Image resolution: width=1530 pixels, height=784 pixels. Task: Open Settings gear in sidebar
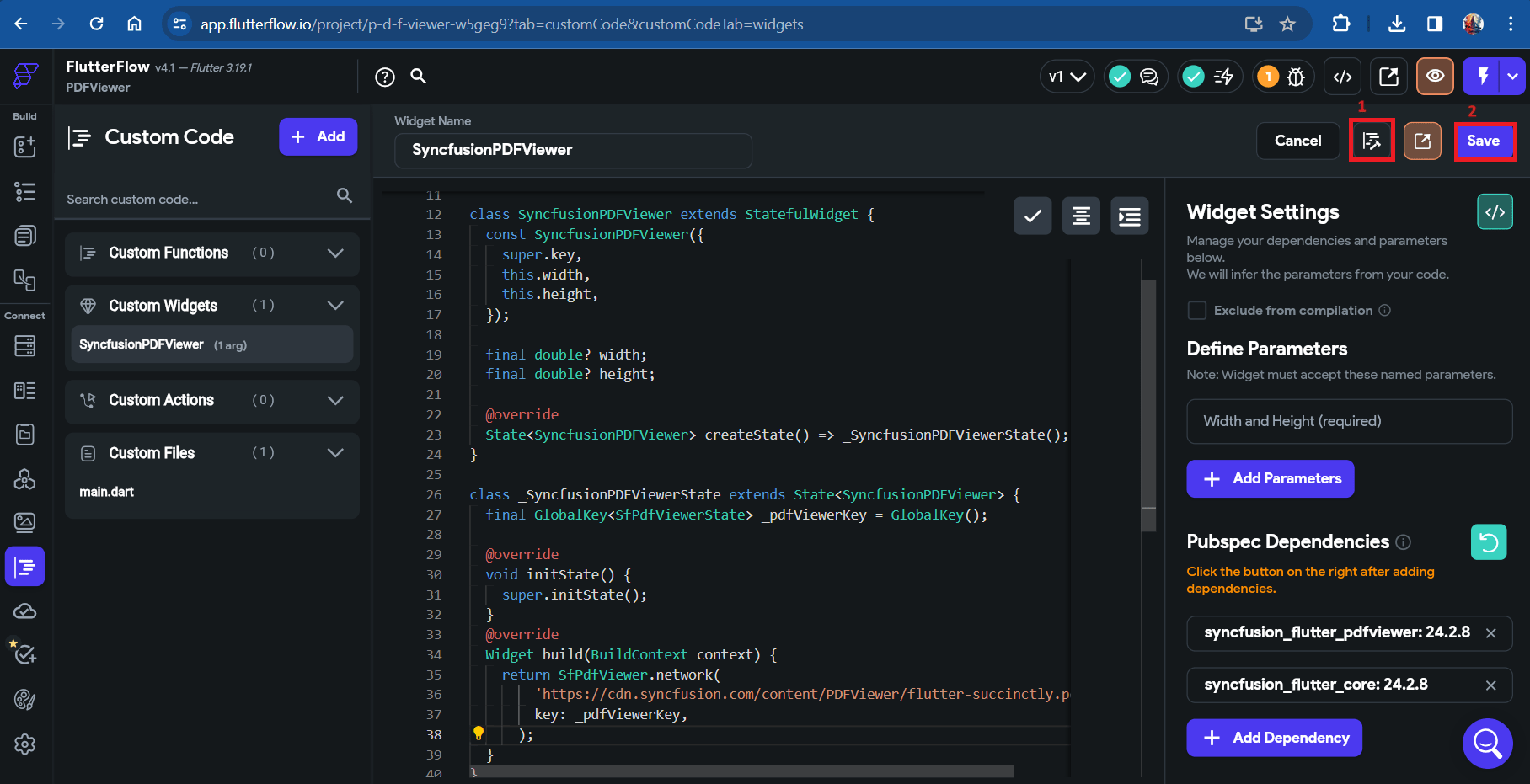click(x=25, y=744)
